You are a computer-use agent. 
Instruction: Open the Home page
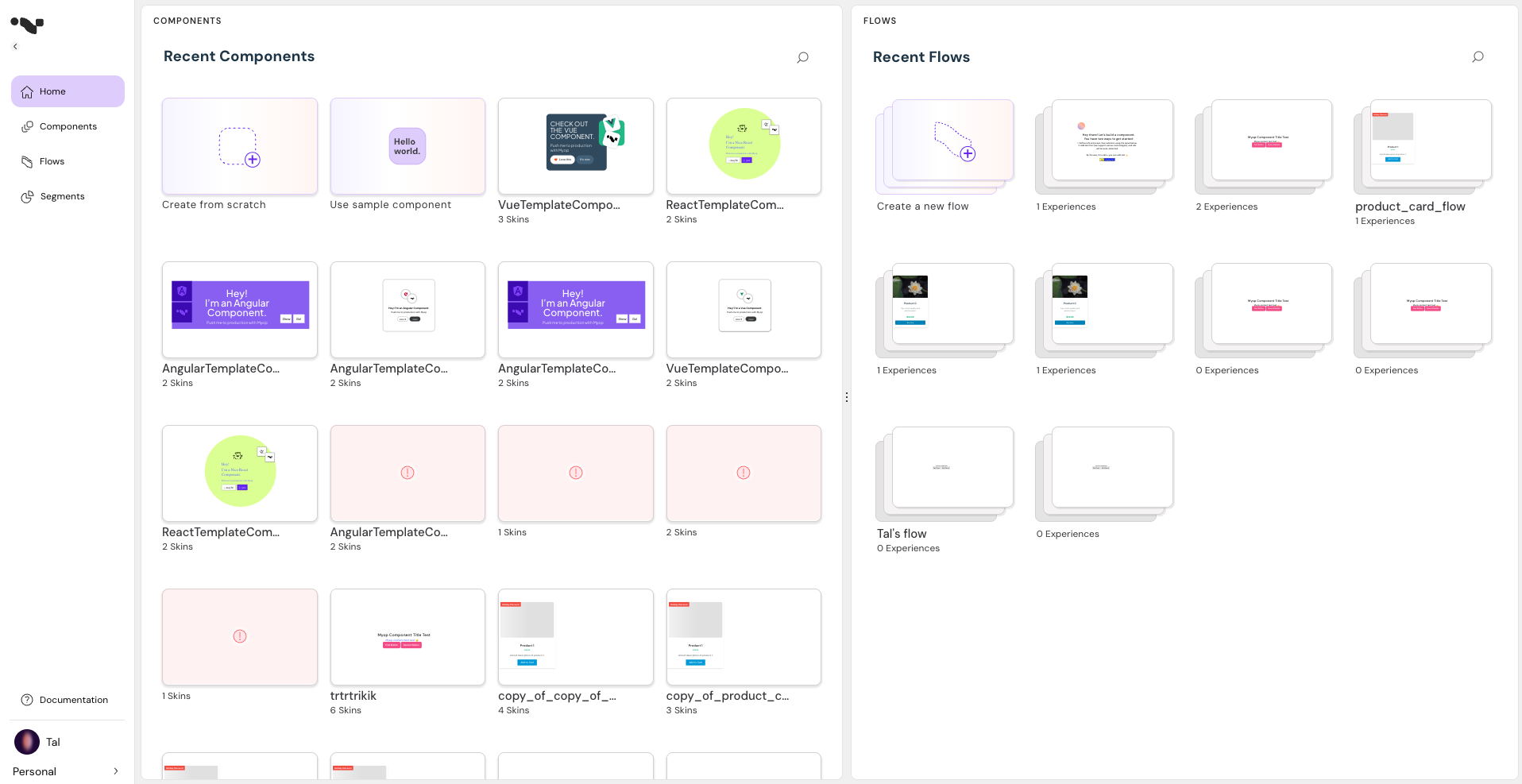(x=68, y=91)
